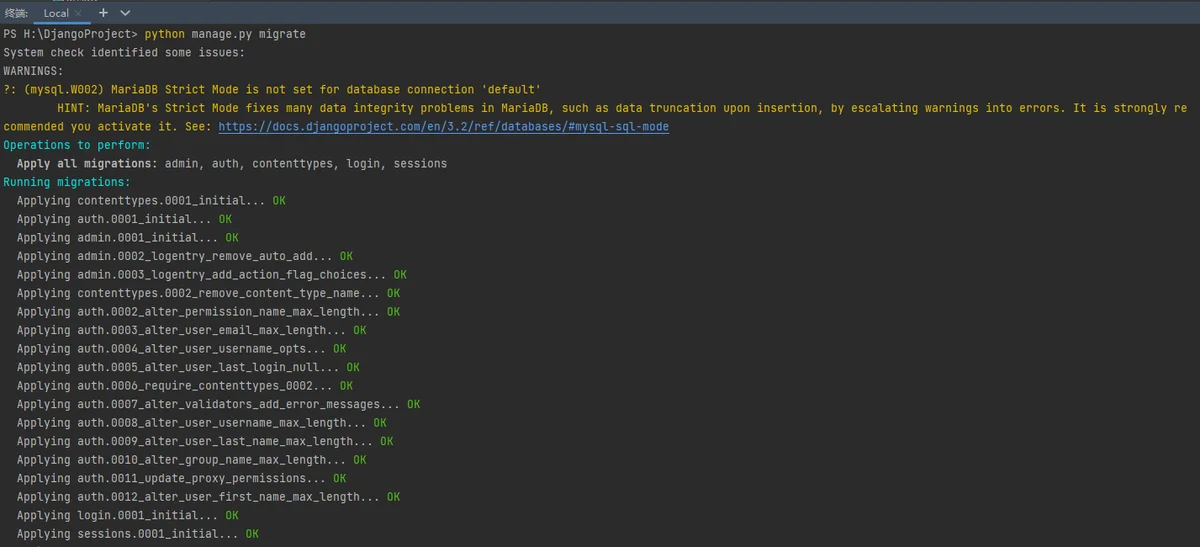Click the contenttypes.0001_initial migration line
1200x547 pixels.
[151, 200]
